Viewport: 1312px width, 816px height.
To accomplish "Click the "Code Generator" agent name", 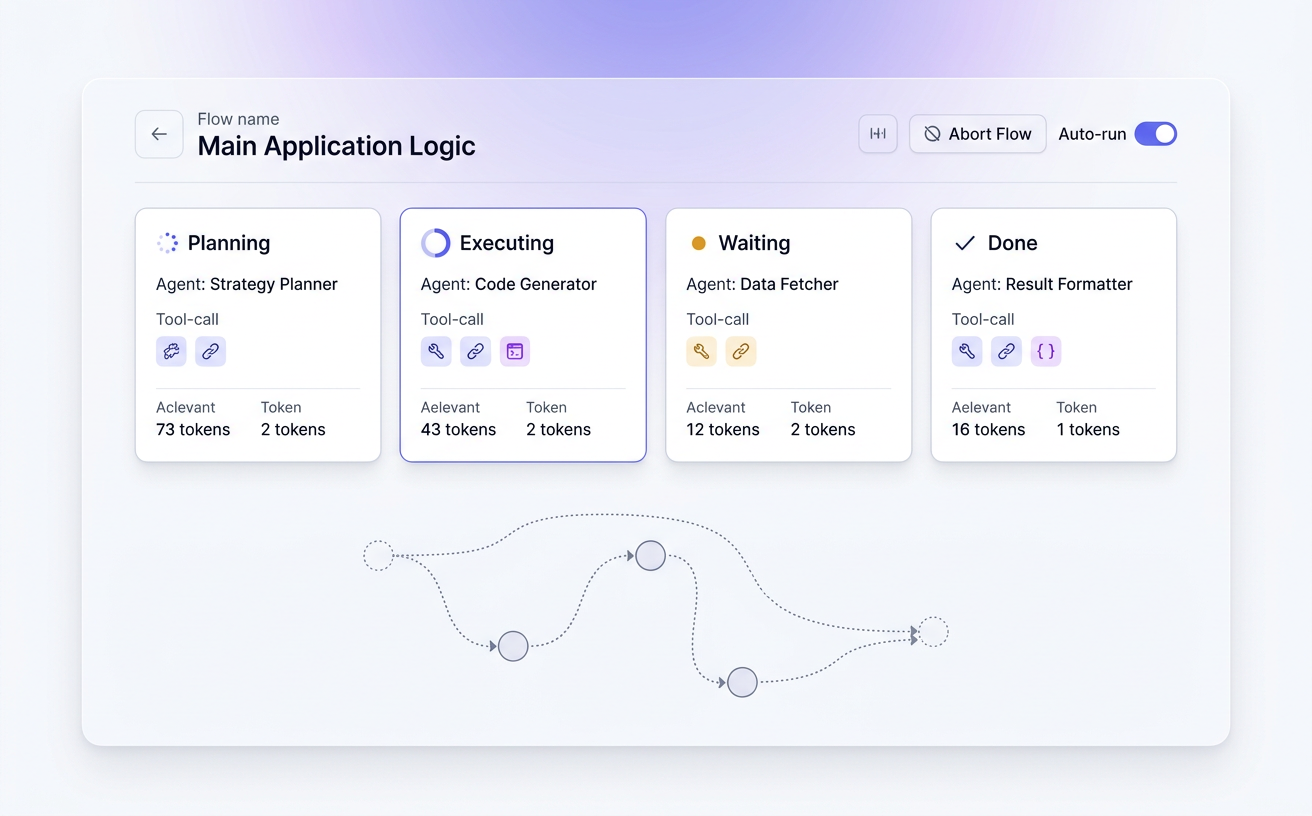I will click(536, 284).
